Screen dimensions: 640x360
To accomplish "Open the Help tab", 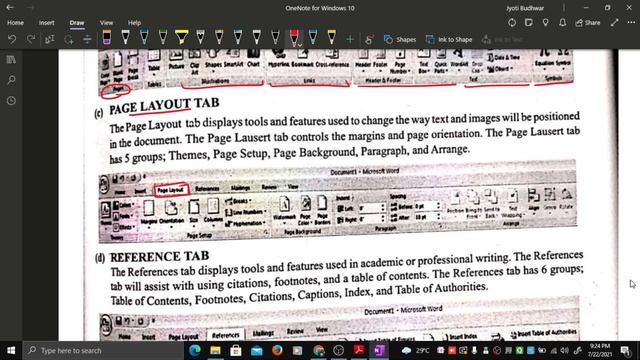I will coord(134,23).
